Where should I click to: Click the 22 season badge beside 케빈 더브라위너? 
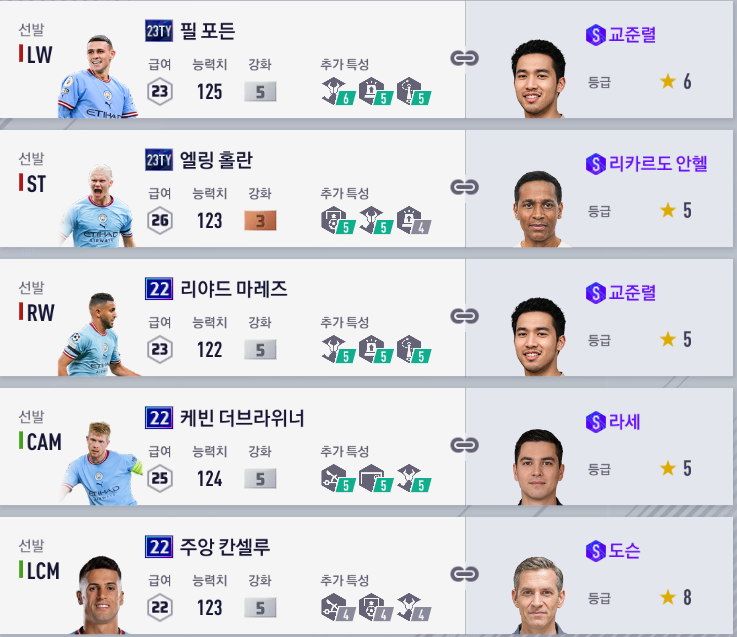pos(159,418)
